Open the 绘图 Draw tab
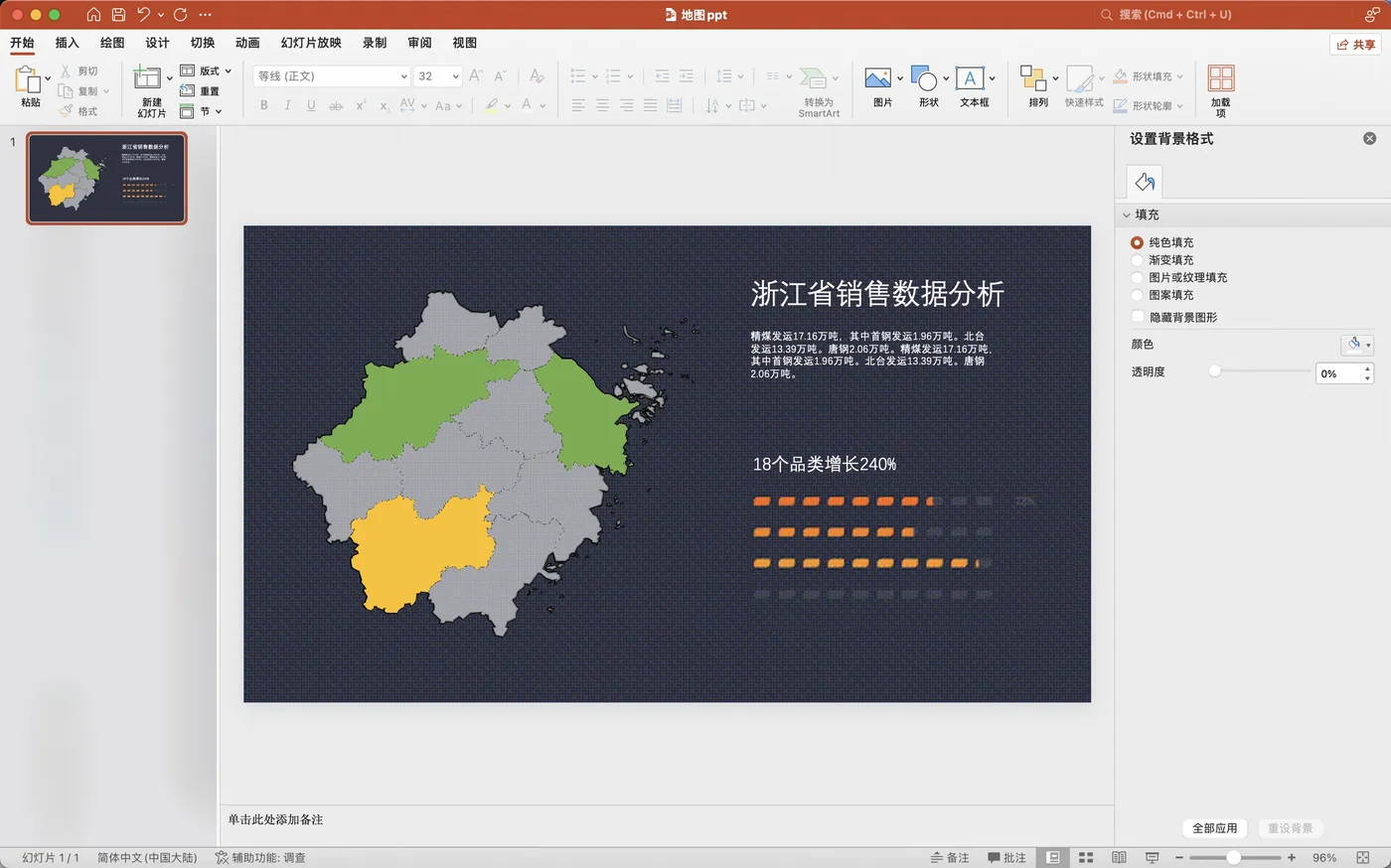Viewport: 1391px width, 868px height. [x=112, y=43]
